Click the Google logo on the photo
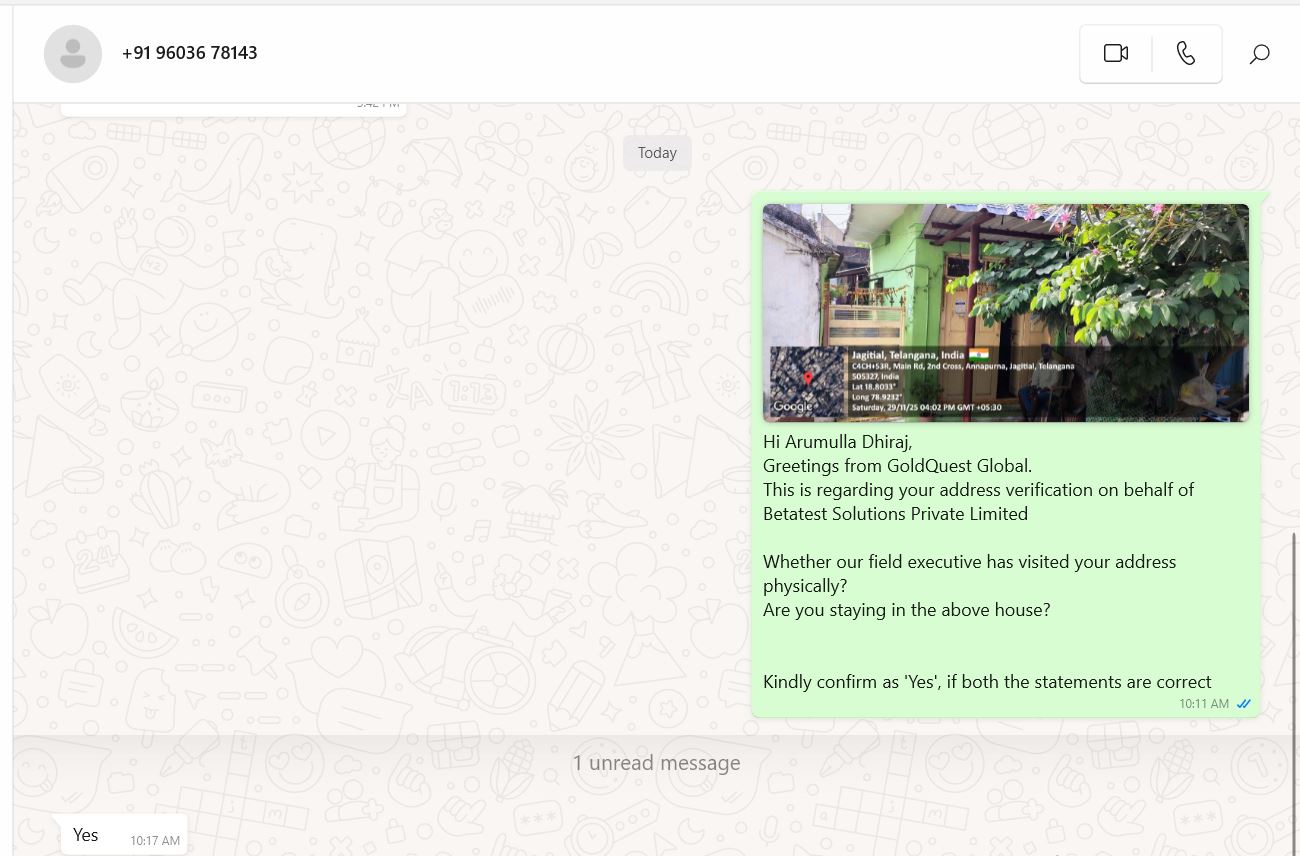 [x=793, y=407]
